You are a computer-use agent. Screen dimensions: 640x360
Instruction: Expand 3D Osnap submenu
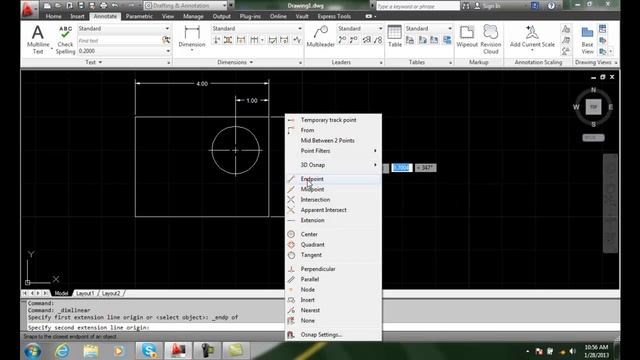click(333, 165)
